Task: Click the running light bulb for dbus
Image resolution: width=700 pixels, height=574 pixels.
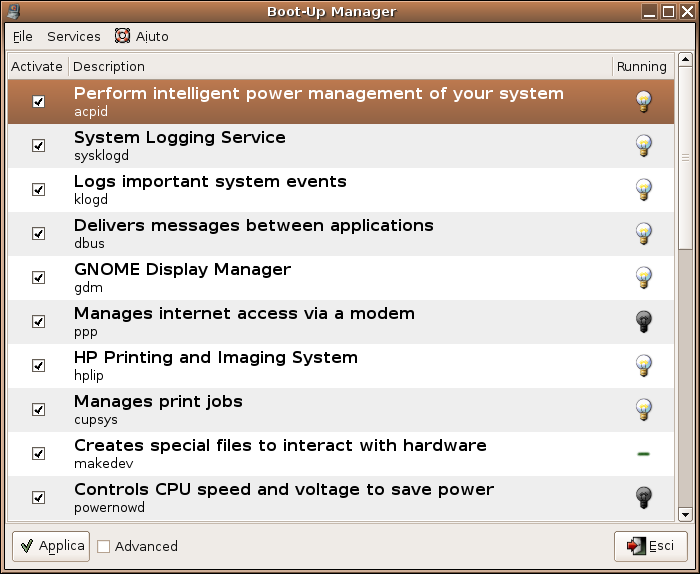Action: 643,233
